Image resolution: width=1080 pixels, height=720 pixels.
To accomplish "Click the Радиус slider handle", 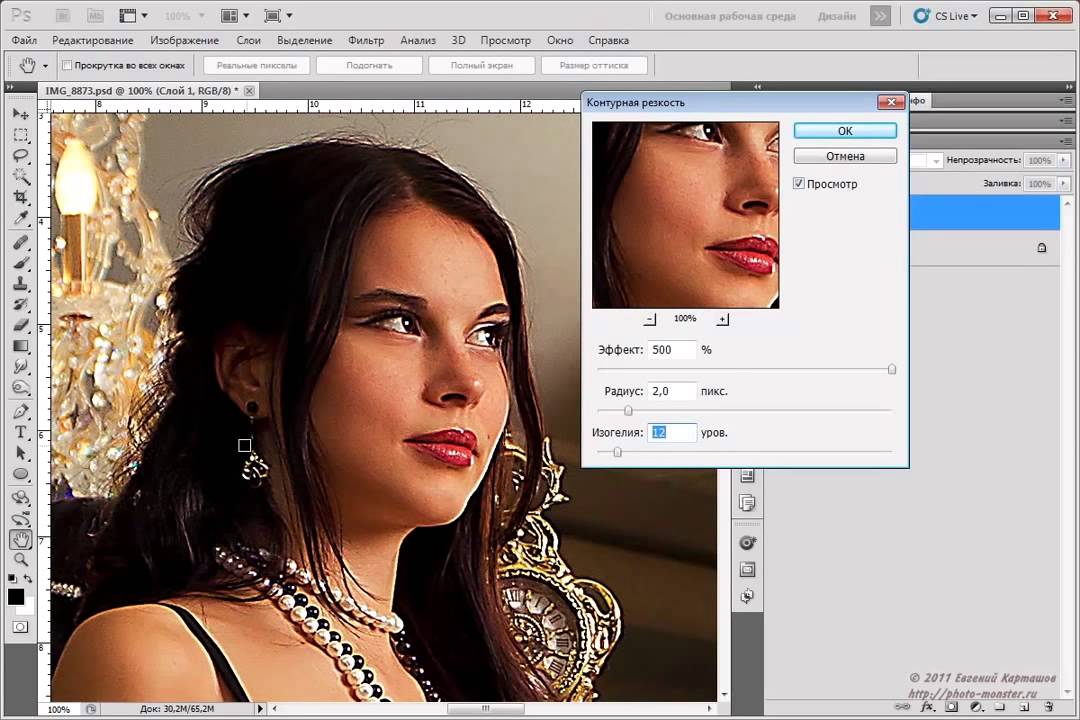I will pyautogui.click(x=628, y=410).
